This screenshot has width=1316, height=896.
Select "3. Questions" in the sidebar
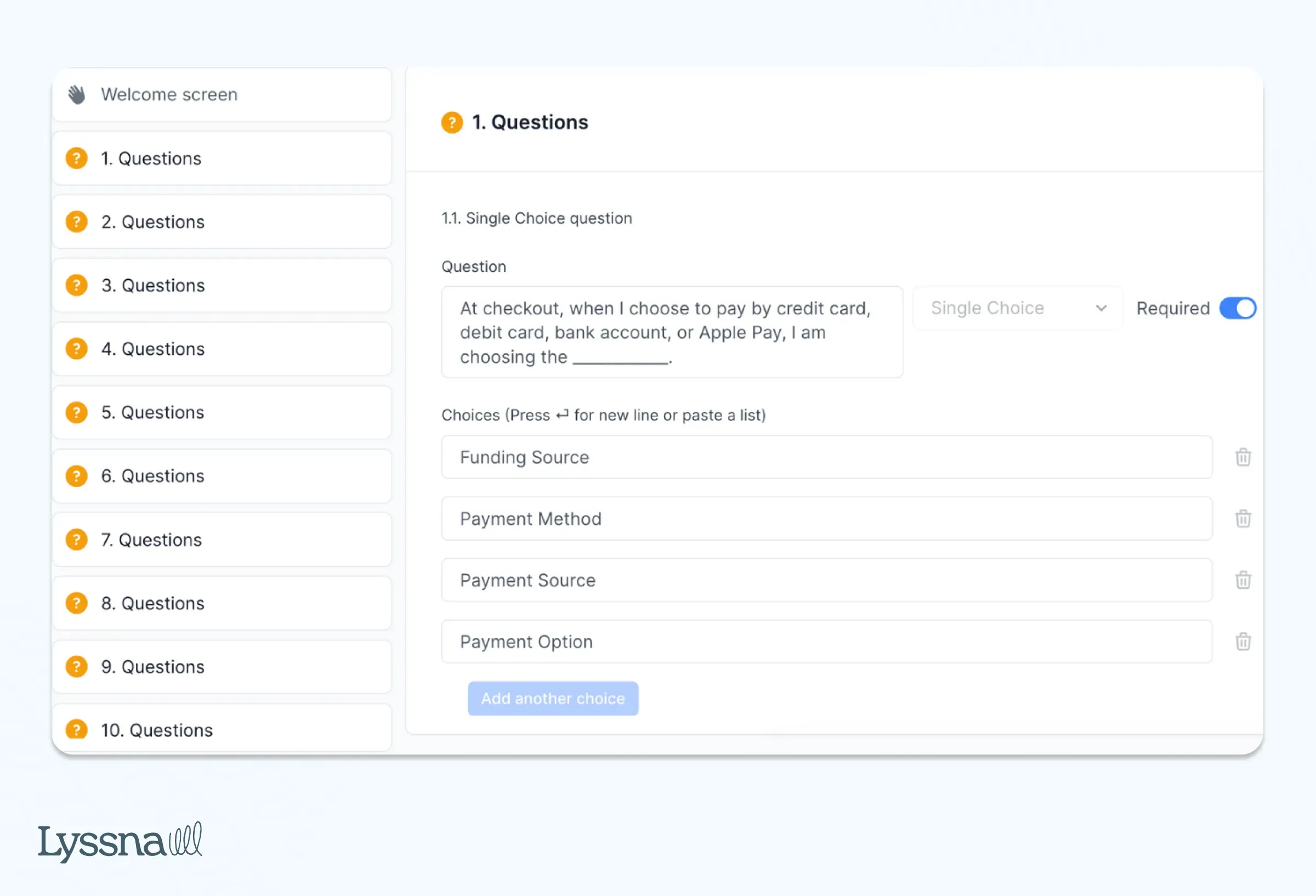[x=222, y=285]
